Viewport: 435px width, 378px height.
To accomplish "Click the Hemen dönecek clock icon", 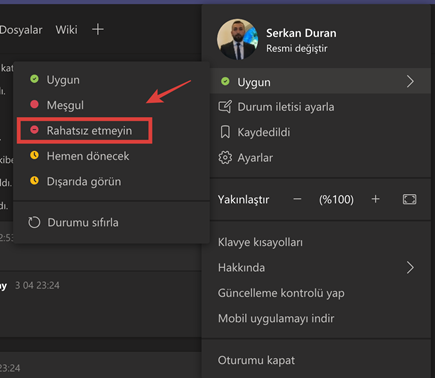I will point(34,155).
